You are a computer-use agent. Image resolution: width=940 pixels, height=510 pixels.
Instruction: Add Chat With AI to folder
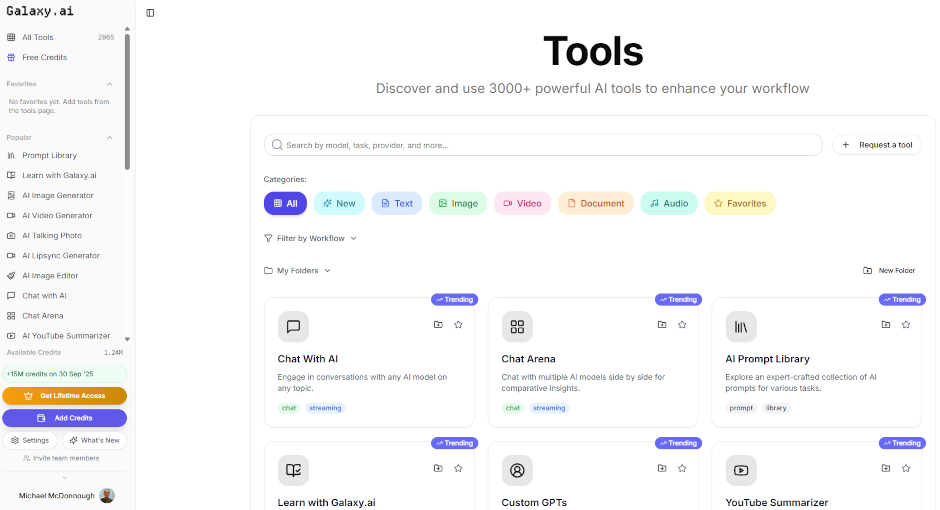point(438,325)
